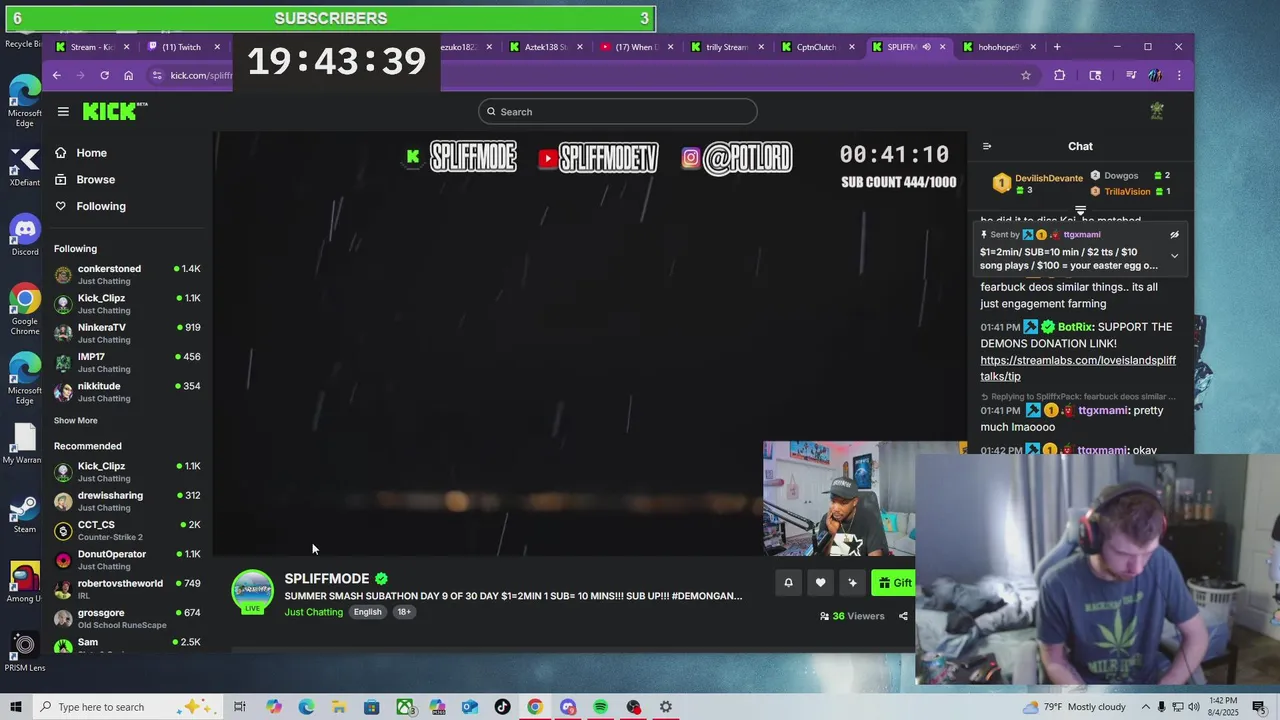This screenshot has height=720, width=1280.
Task: Collapse chat with the Chat header icon
Action: pyautogui.click(x=987, y=146)
